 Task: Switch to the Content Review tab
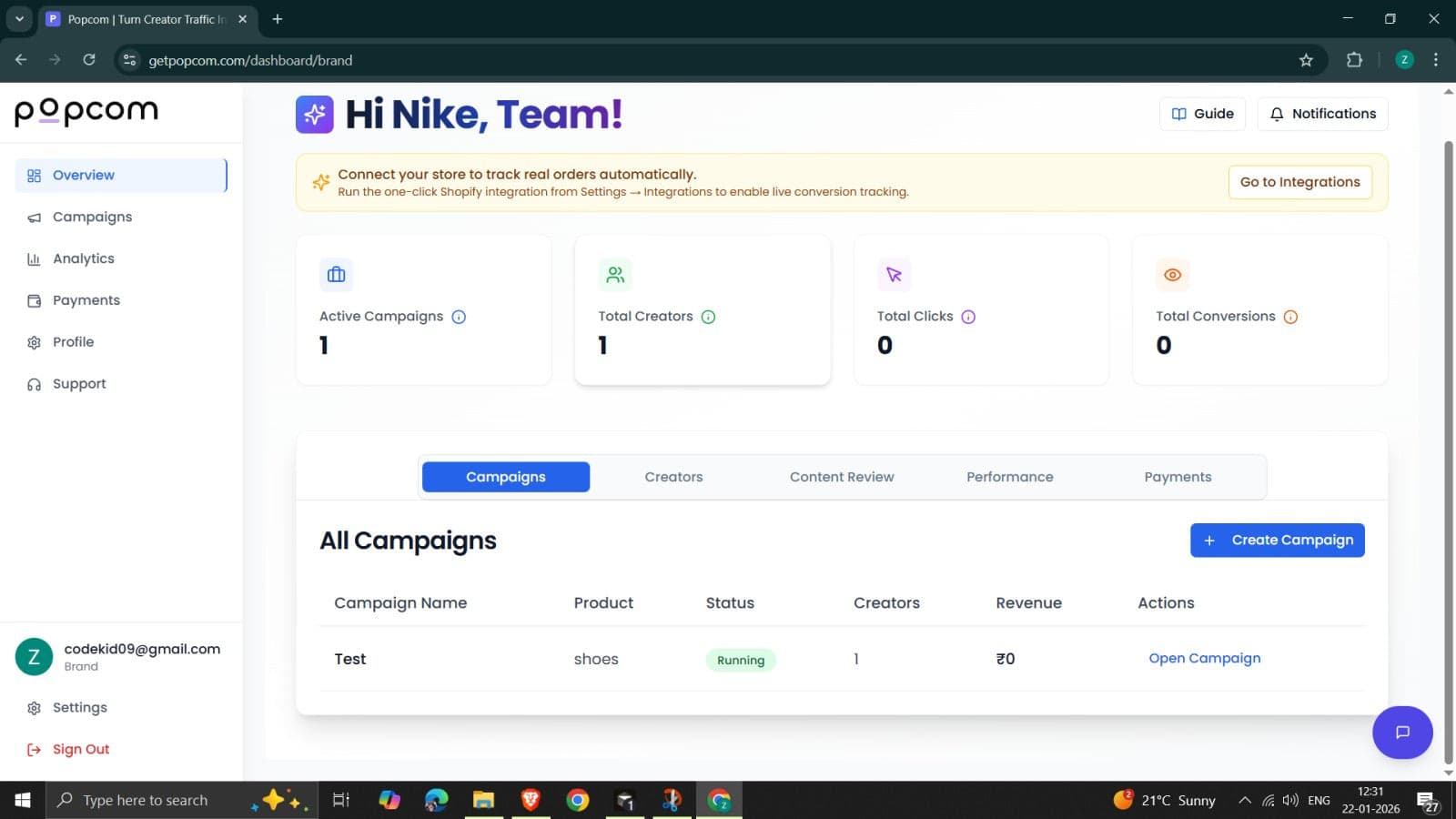[x=842, y=477]
